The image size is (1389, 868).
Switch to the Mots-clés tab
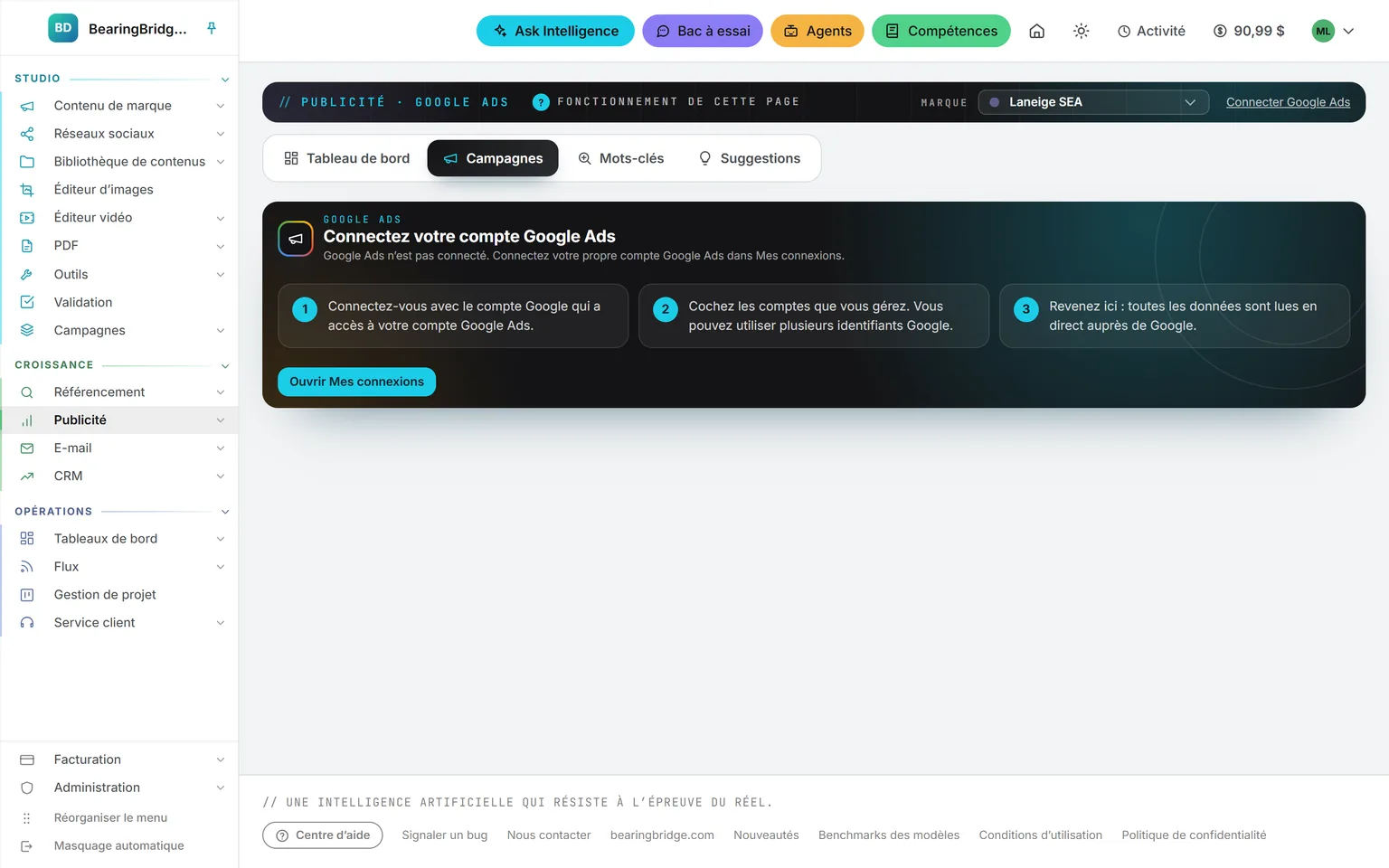click(621, 158)
